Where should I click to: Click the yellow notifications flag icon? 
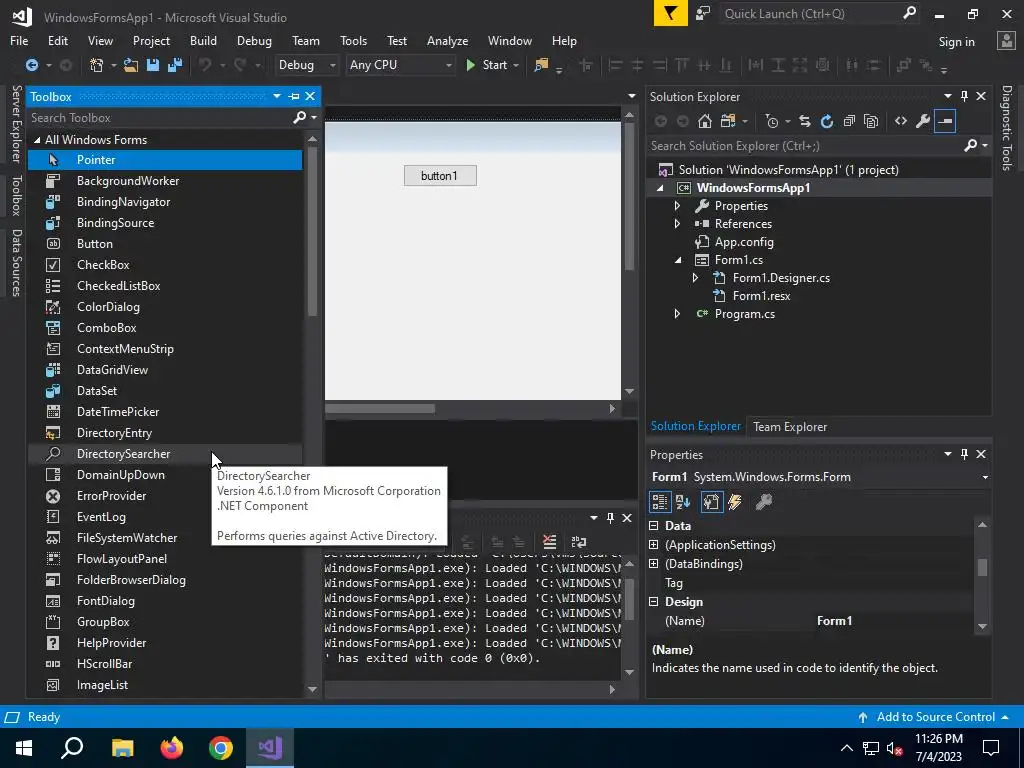click(671, 13)
